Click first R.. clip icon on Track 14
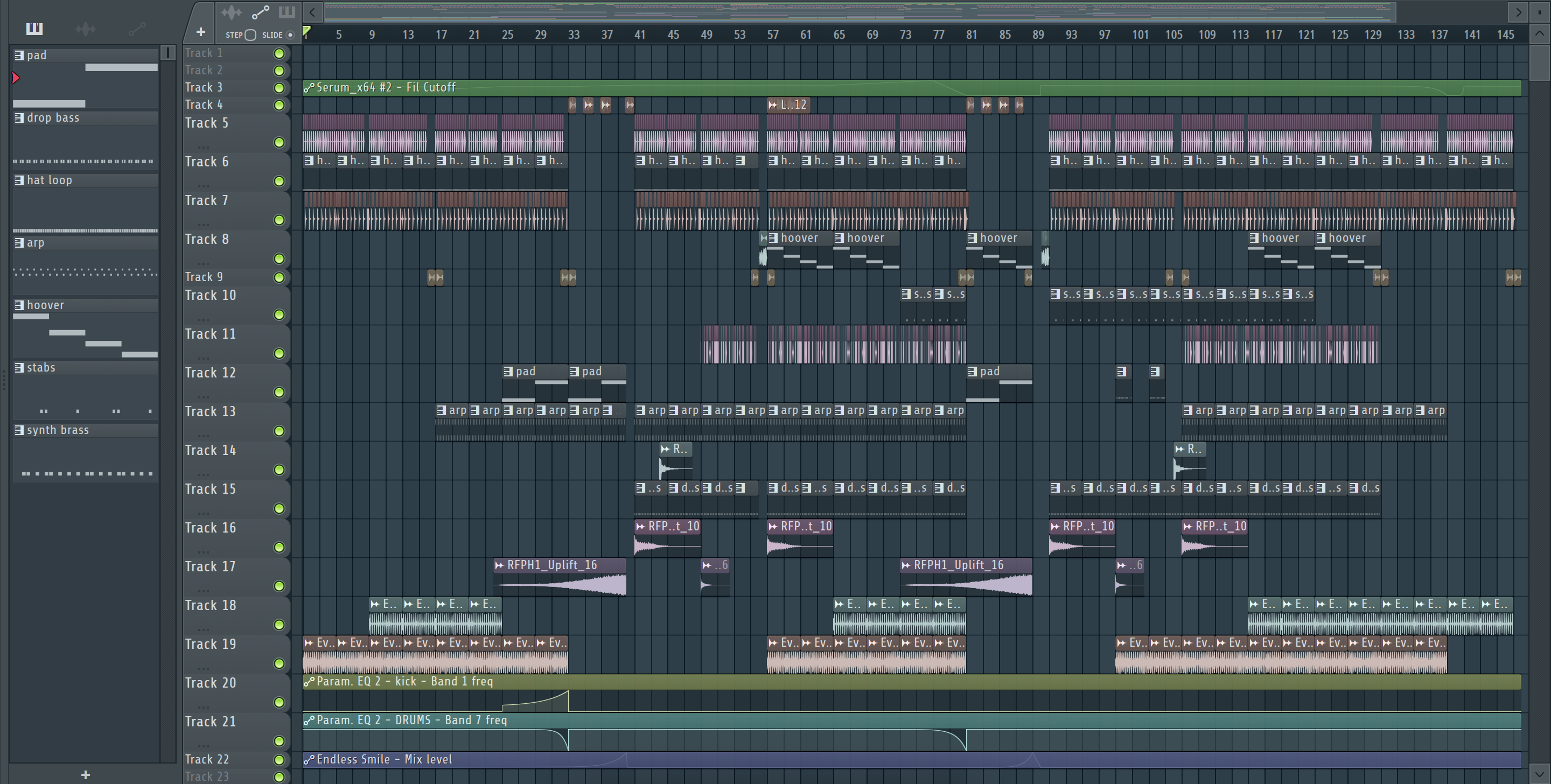This screenshot has height=784, width=1551. (x=665, y=449)
